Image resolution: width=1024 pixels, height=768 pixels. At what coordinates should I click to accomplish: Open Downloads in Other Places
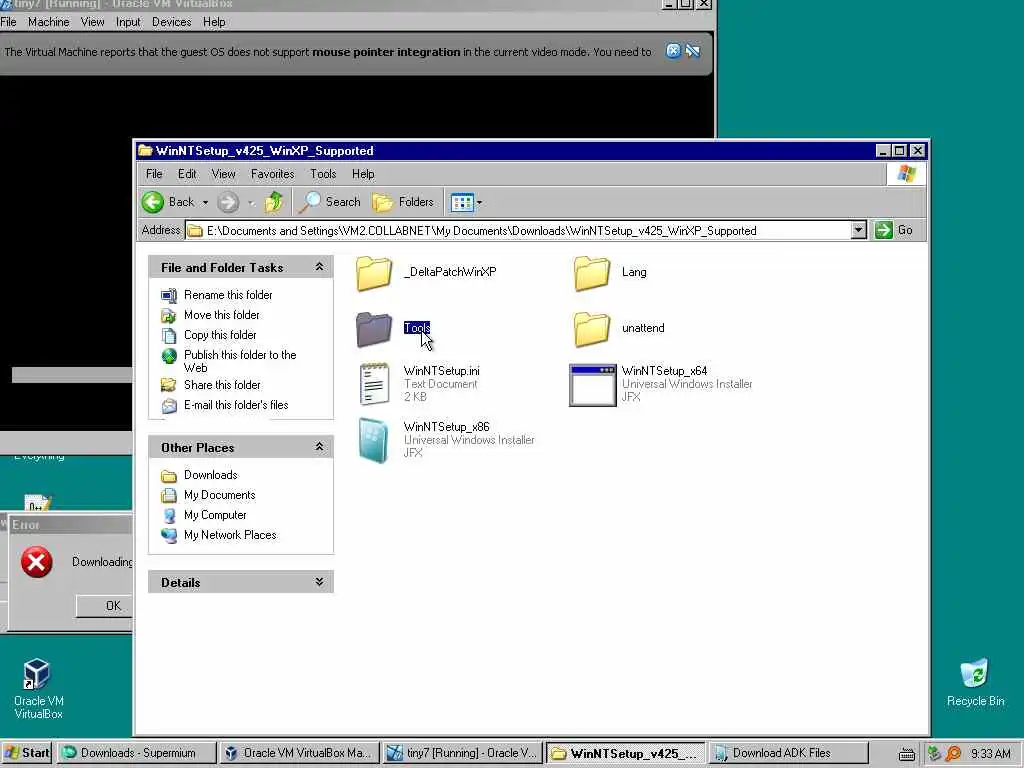point(210,475)
